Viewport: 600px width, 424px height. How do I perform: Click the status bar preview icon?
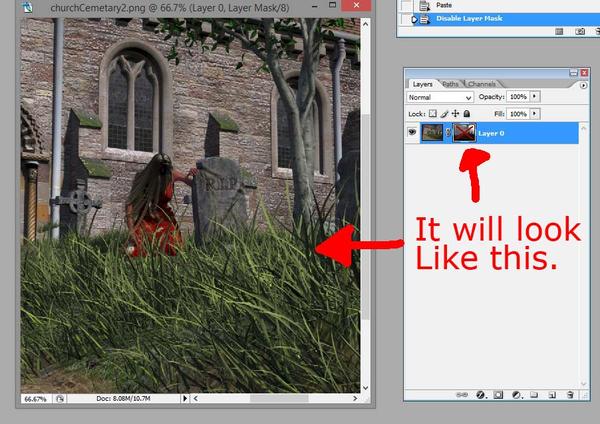click(x=60, y=399)
